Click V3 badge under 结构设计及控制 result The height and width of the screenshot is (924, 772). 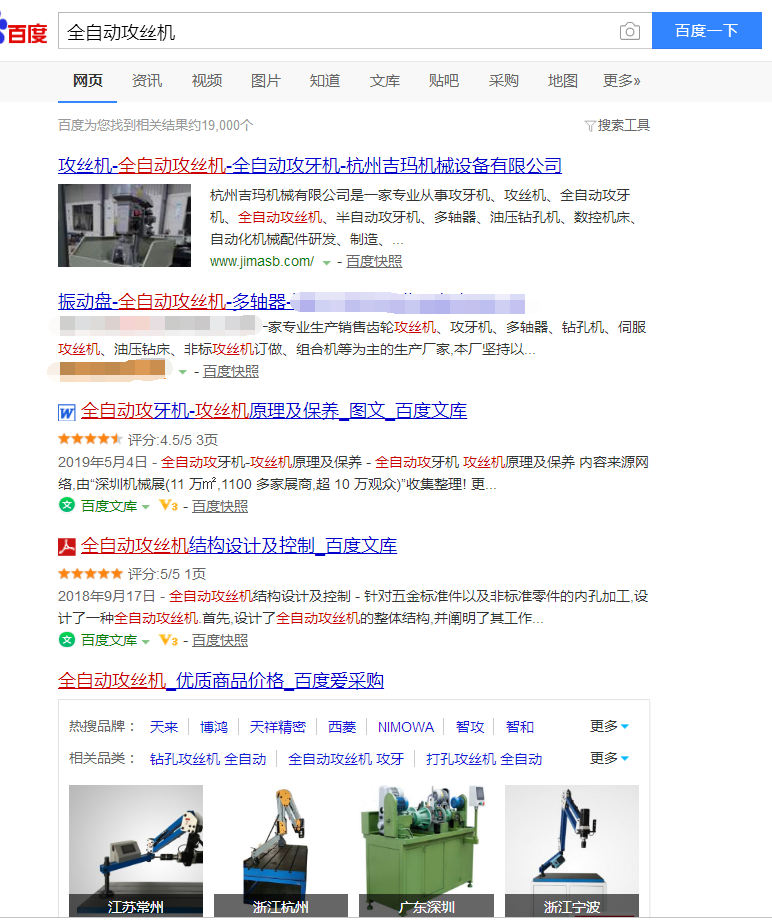[169, 640]
